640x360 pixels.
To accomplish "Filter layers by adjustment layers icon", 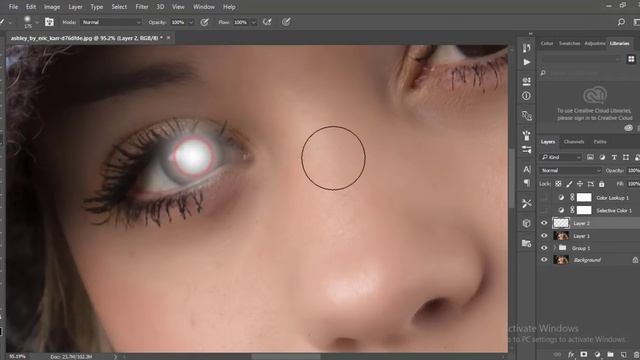I will (x=602, y=157).
